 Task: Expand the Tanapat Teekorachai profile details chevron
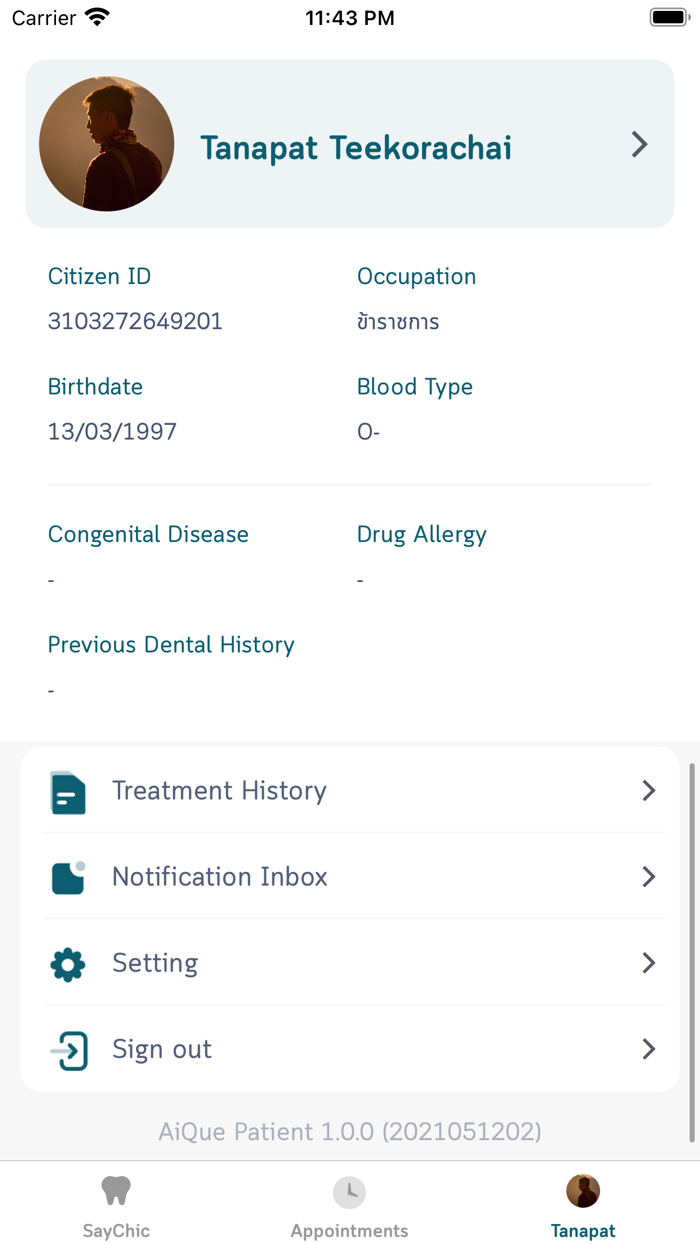[639, 144]
